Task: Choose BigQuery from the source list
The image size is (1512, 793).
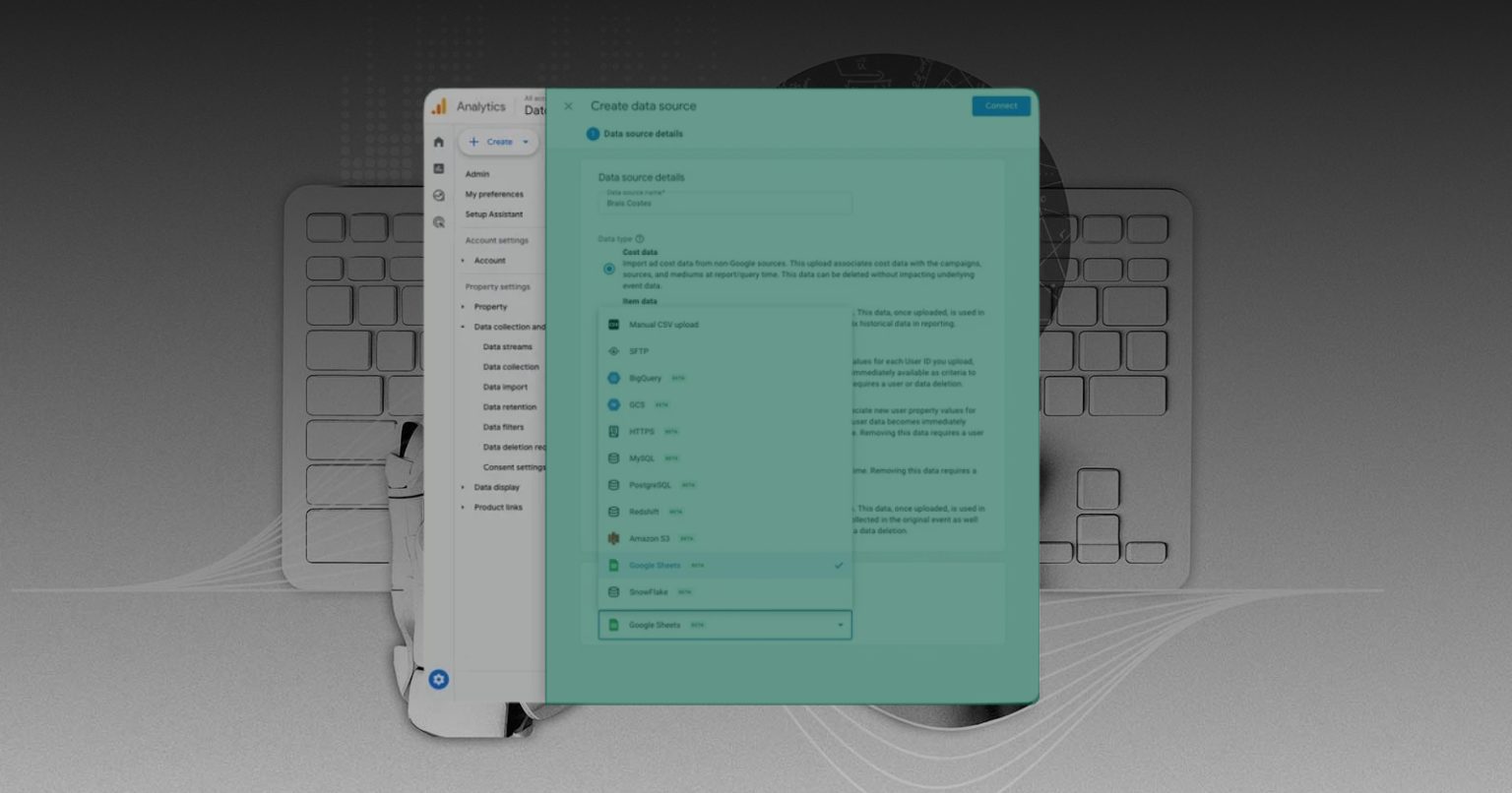Action: click(725, 378)
